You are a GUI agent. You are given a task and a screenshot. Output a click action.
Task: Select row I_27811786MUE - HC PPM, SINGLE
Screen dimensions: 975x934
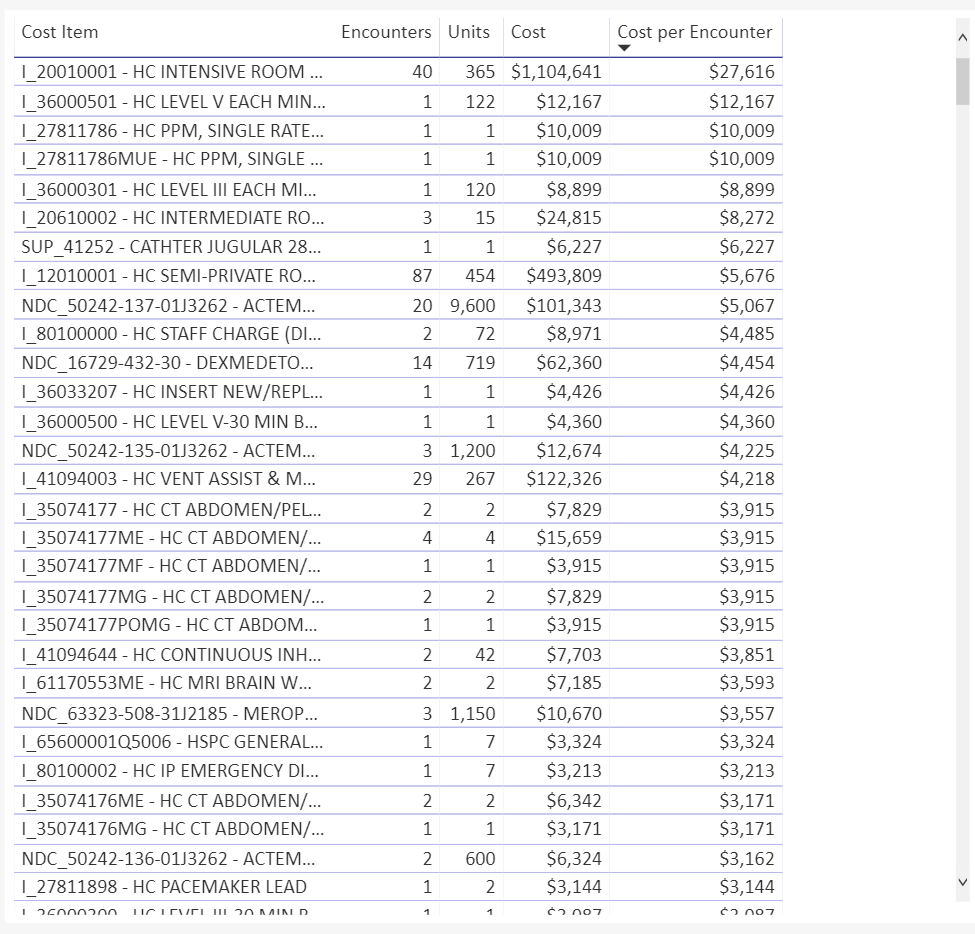pyautogui.click(x=398, y=159)
